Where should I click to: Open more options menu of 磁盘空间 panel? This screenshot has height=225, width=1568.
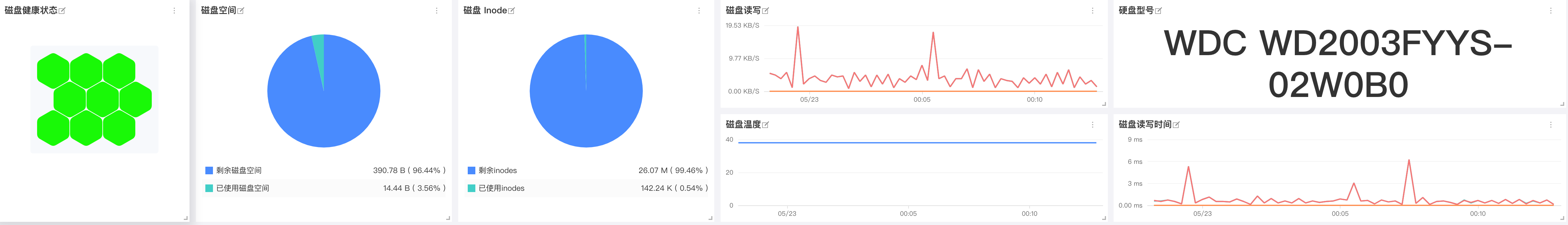coord(436,11)
